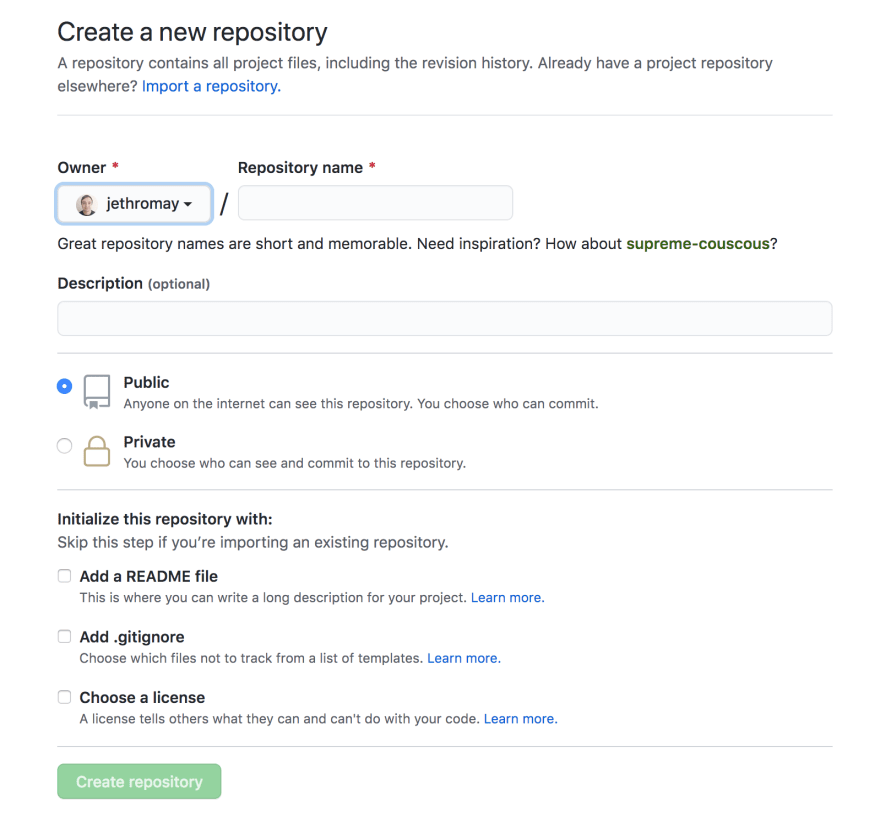This screenshot has width=880, height=822.
Task: Click the owner dropdown caret arrow
Action: (188, 204)
